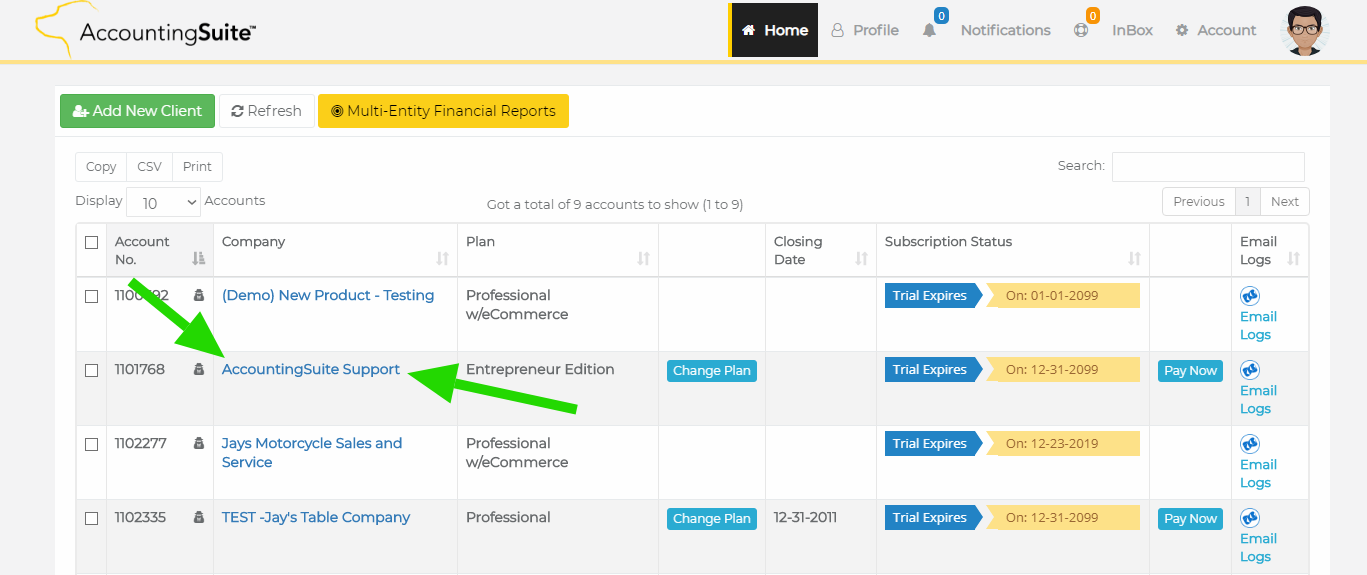Screen dimensions: 1367x575
Task: Open AccountingSuite Support company link
Action: point(311,370)
